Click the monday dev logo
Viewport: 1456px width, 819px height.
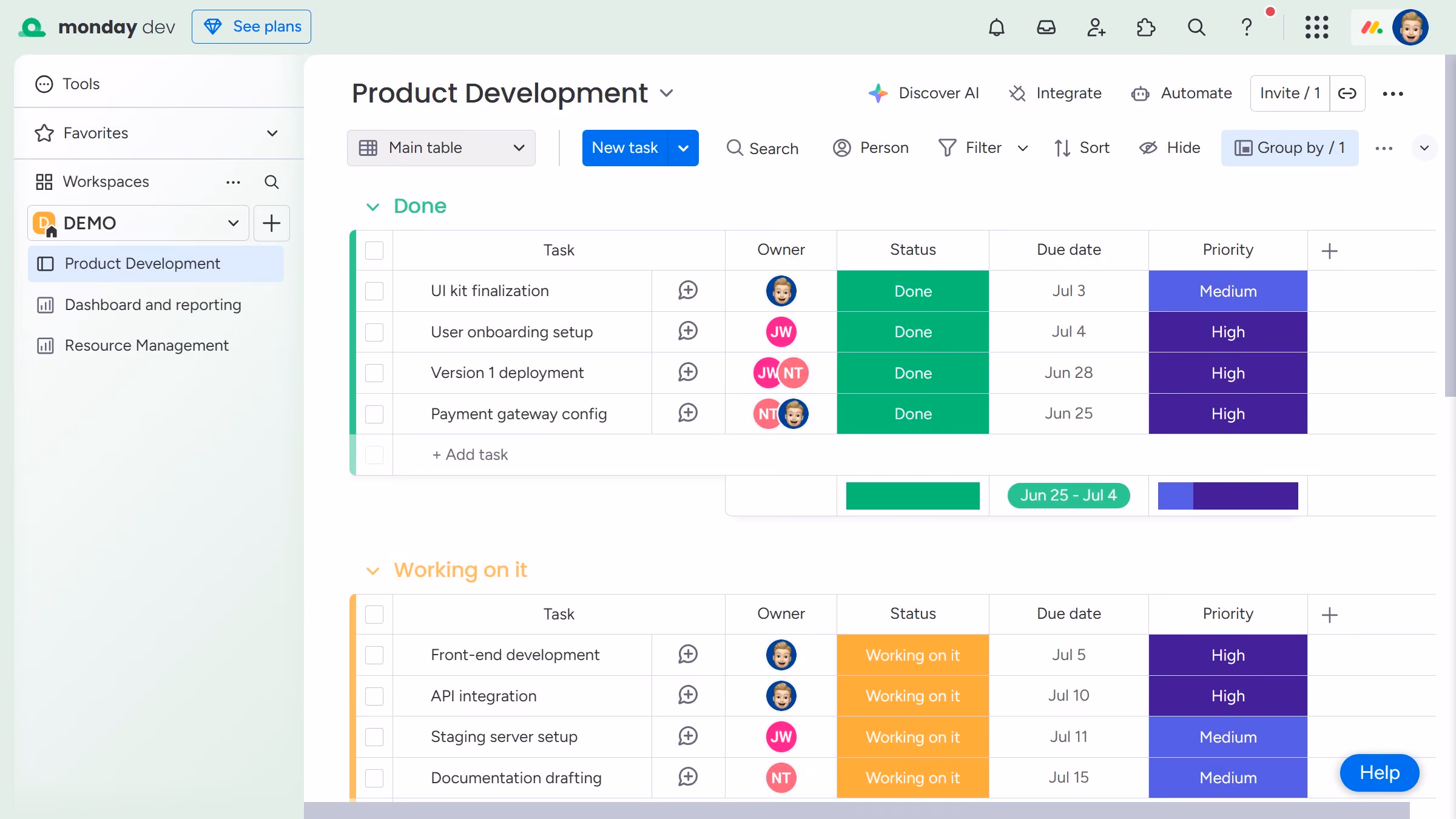coord(97,27)
